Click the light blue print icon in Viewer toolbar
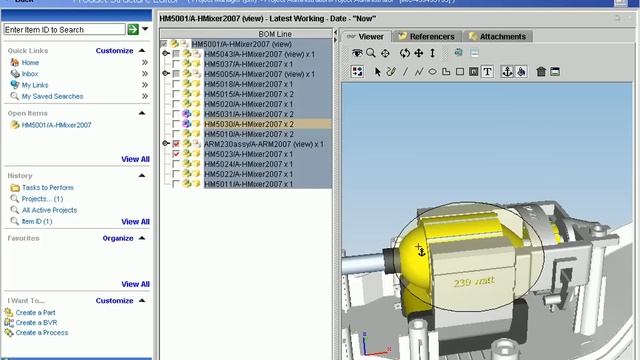This screenshot has height=360, width=640. [474, 53]
